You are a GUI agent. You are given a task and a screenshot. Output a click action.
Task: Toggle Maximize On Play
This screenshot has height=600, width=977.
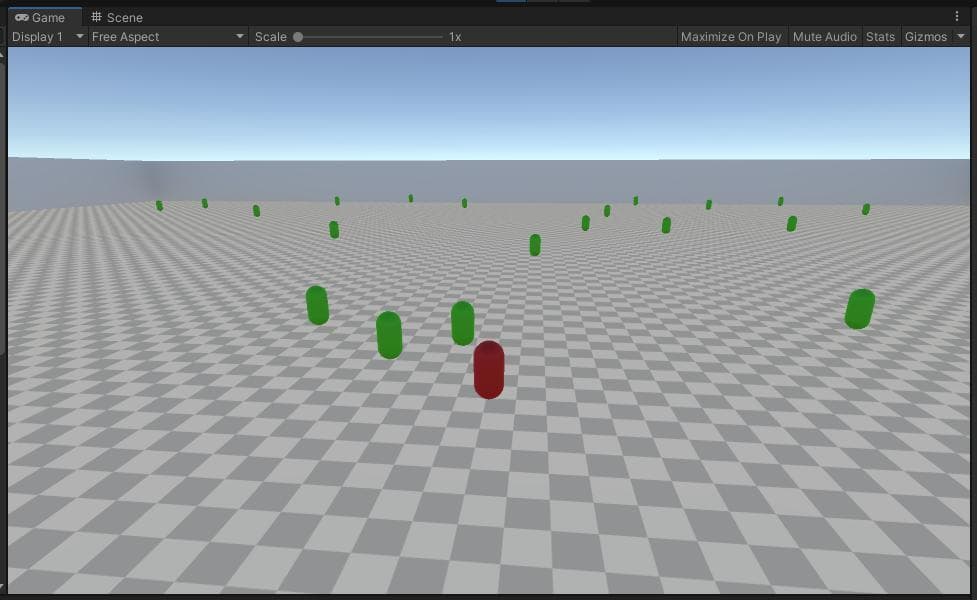pyautogui.click(x=731, y=37)
